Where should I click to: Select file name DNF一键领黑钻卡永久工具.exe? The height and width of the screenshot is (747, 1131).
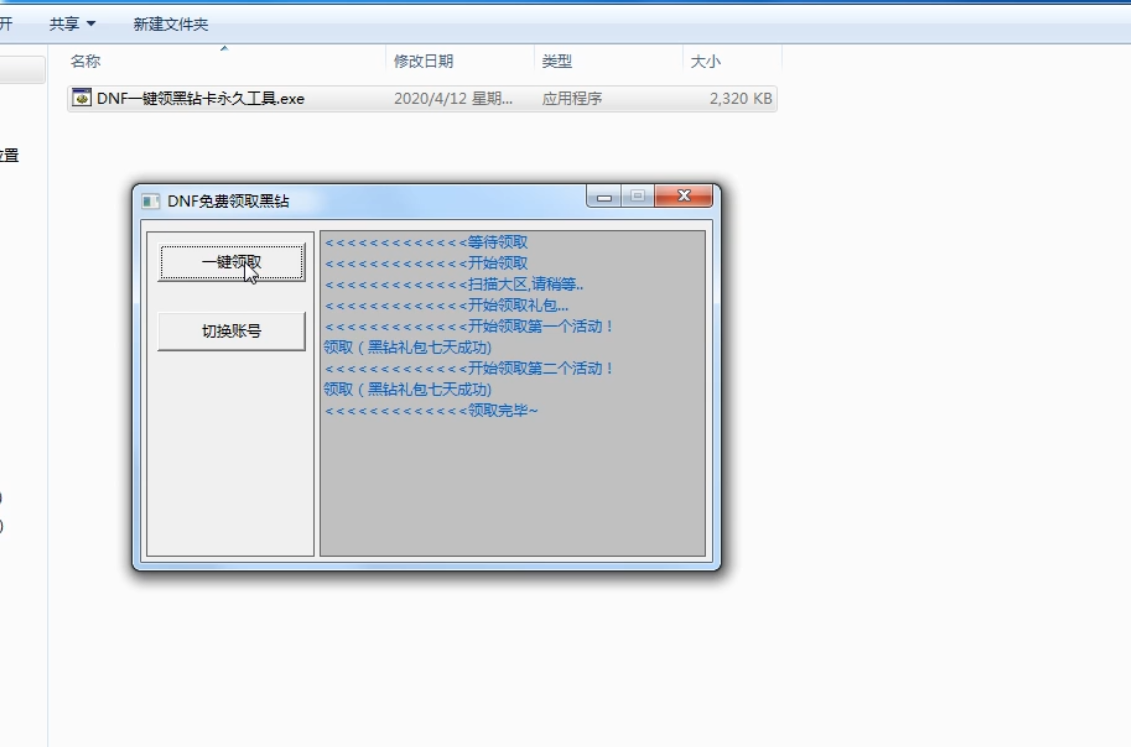(201, 99)
